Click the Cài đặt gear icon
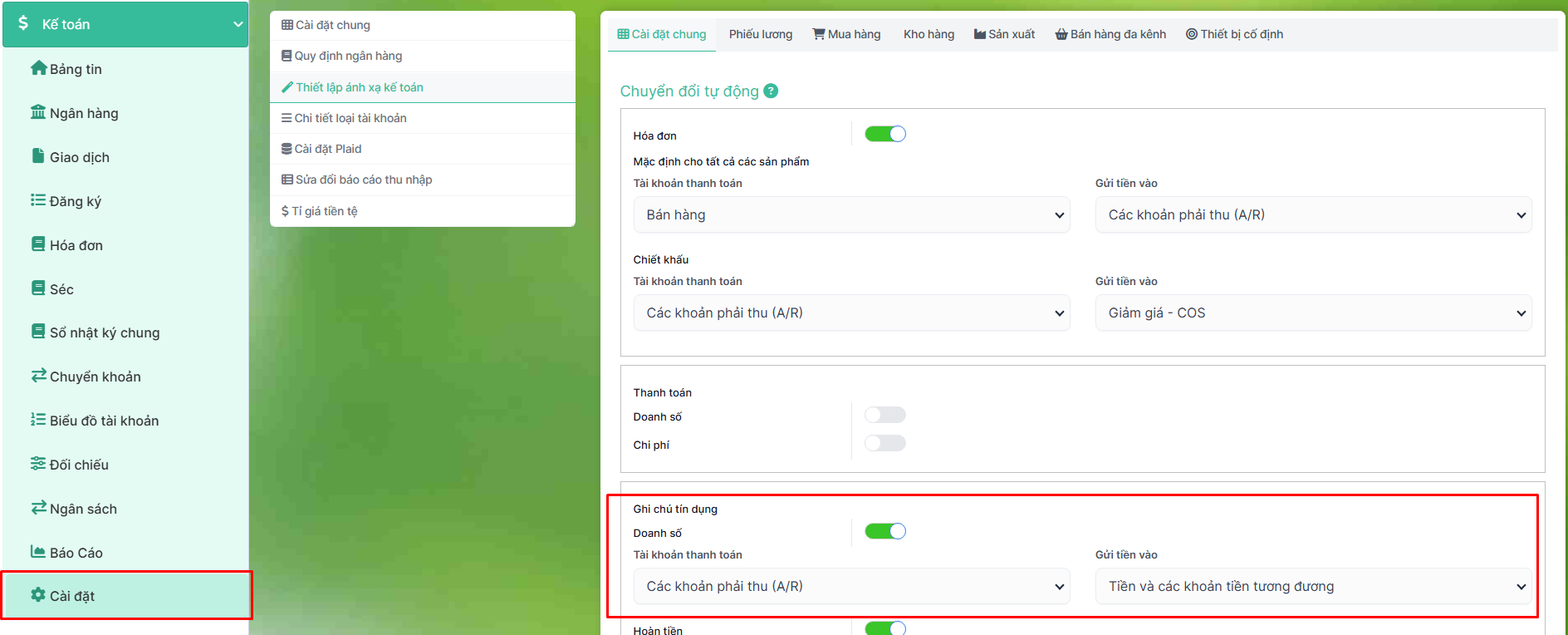This screenshot has width=1568, height=635. (x=38, y=595)
